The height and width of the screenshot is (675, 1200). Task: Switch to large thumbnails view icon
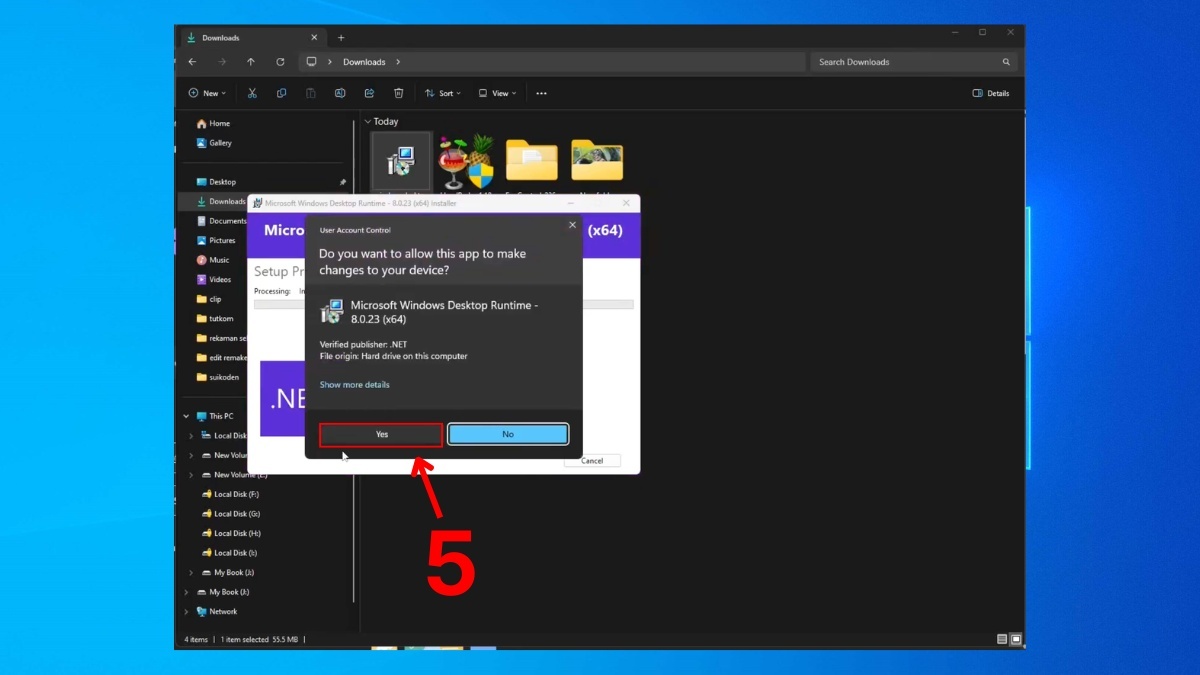pyautogui.click(x=1016, y=639)
